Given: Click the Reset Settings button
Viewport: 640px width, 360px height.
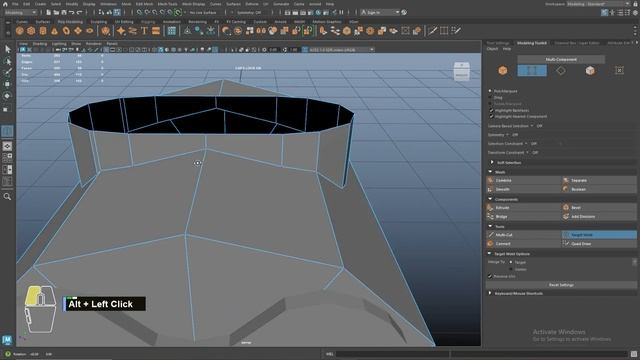Looking at the screenshot, I should (x=561, y=285).
